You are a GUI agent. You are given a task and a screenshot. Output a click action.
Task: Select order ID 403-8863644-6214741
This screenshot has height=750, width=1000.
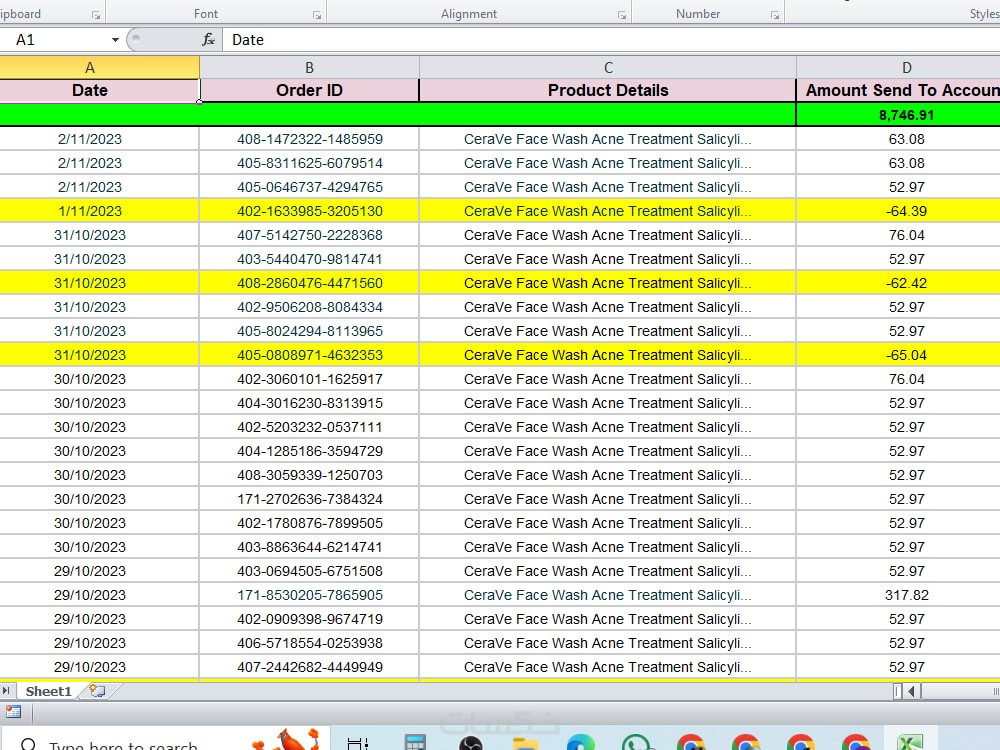pyautogui.click(x=309, y=547)
